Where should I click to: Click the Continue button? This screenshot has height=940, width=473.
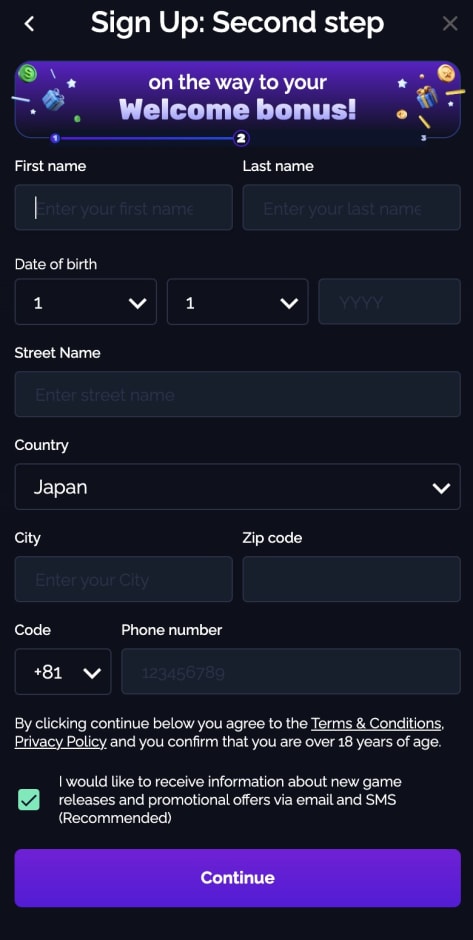pyautogui.click(x=237, y=878)
